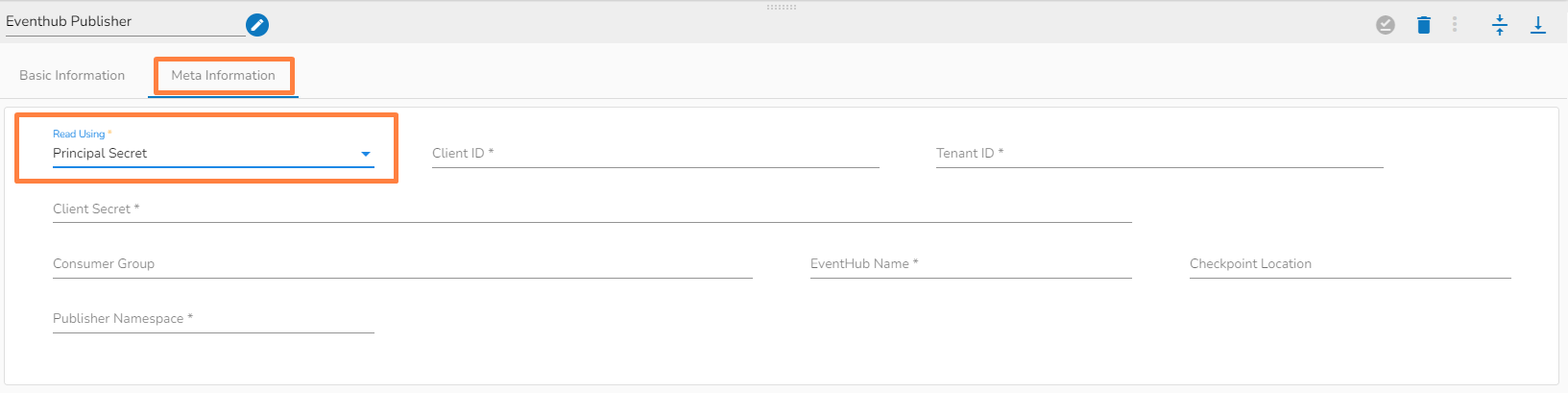Screen dimensions: 1568x393
Task: Click the minimize-to-bottom arrow icon
Action: coord(1538,25)
